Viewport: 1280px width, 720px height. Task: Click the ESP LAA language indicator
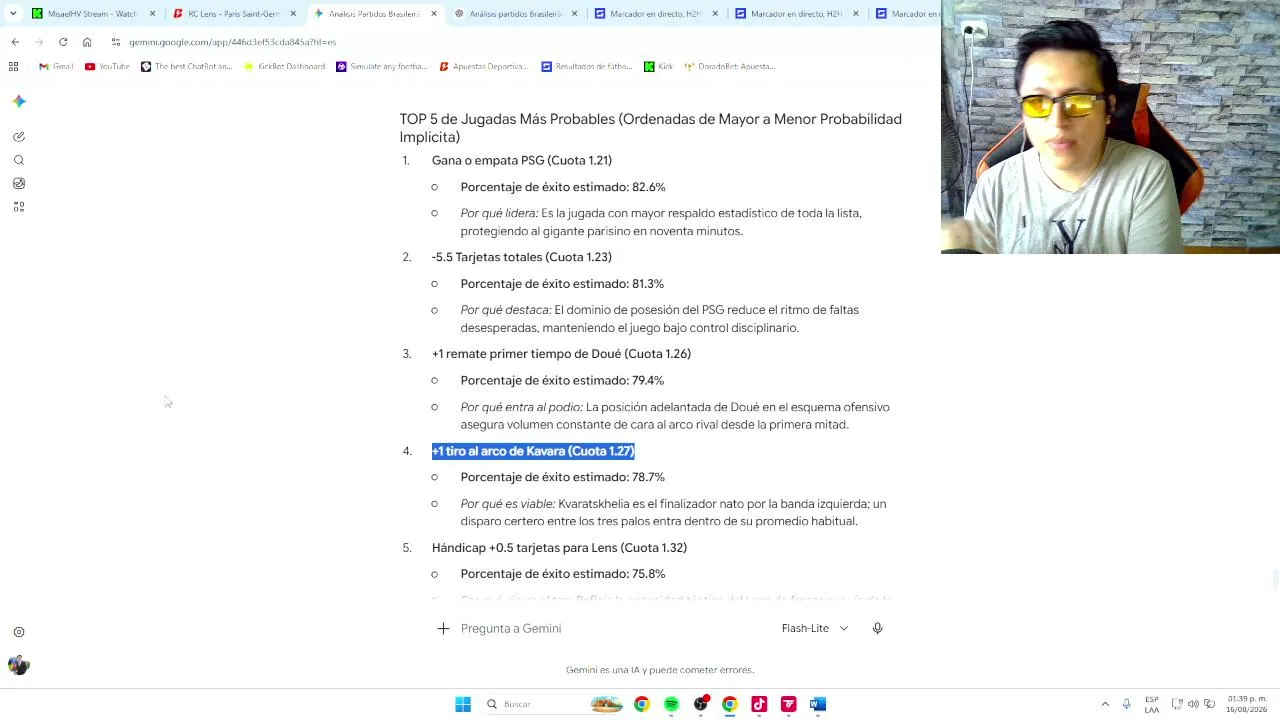1152,704
